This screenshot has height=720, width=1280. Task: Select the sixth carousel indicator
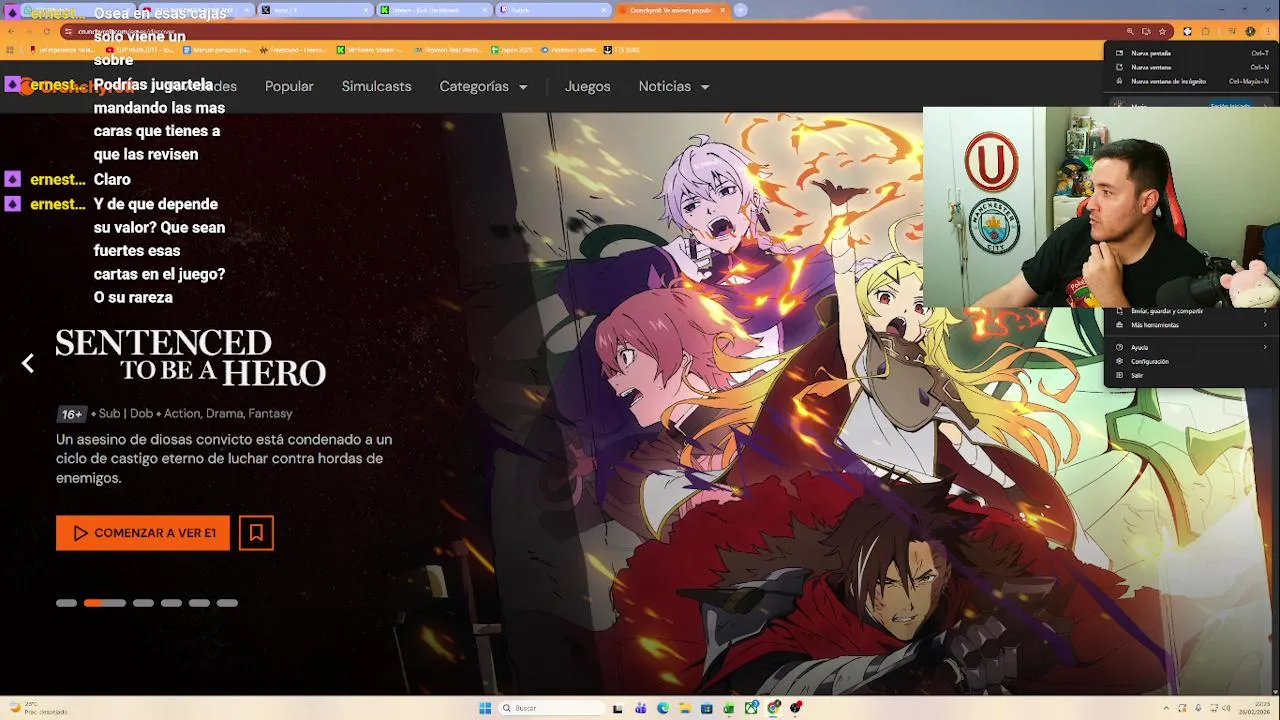tap(227, 603)
